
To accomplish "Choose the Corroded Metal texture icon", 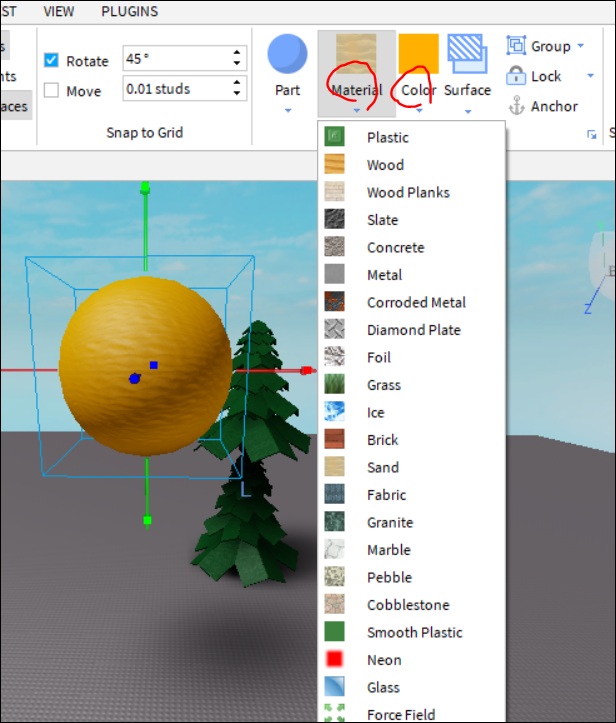I will pos(334,302).
